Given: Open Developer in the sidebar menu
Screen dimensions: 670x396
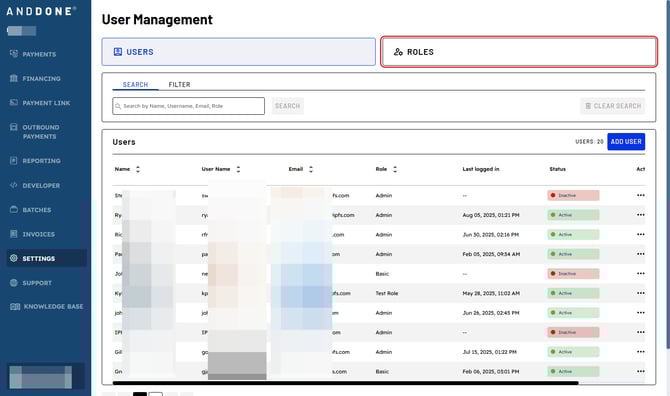Looking at the screenshot, I should click(41, 185).
